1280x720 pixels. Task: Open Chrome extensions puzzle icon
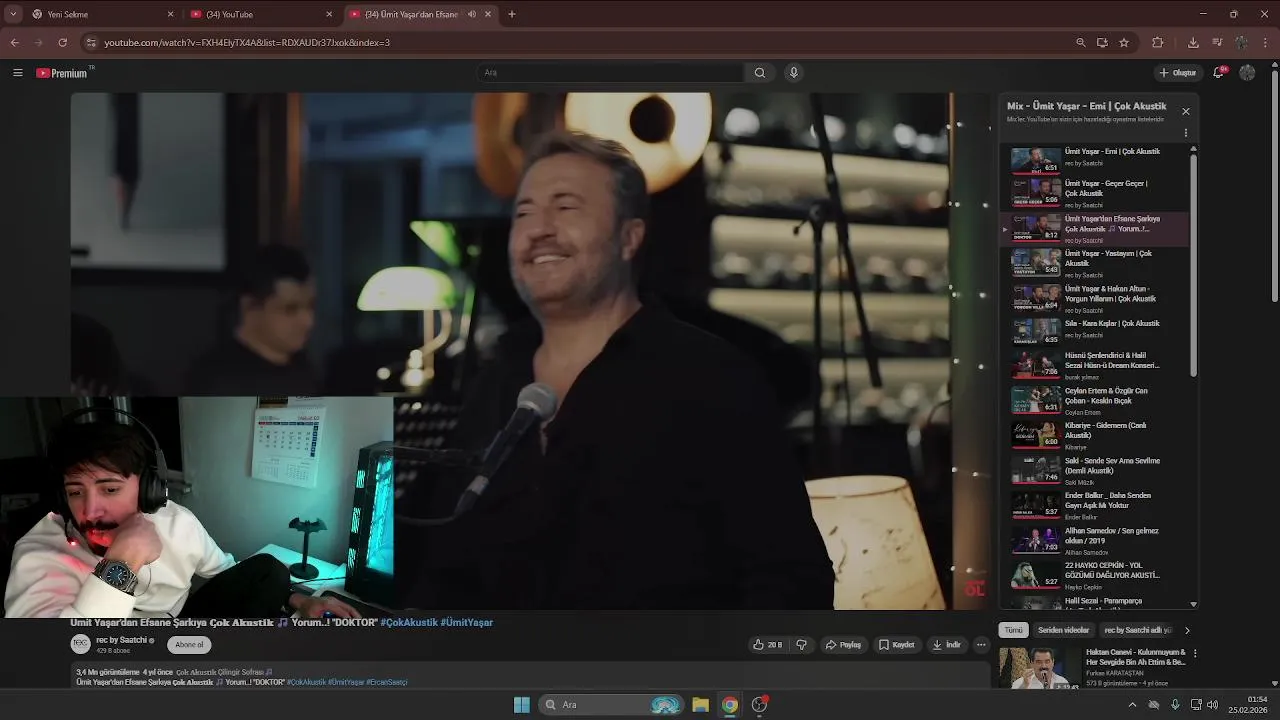point(1158,43)
